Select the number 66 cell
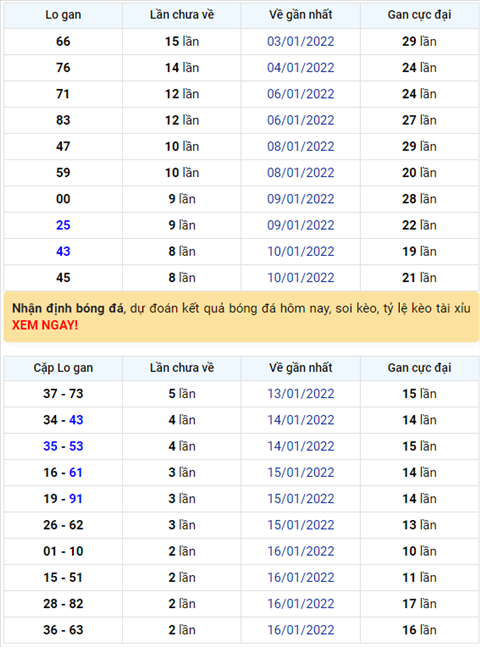This screenshot has width=480, height=647. [63, 41]
